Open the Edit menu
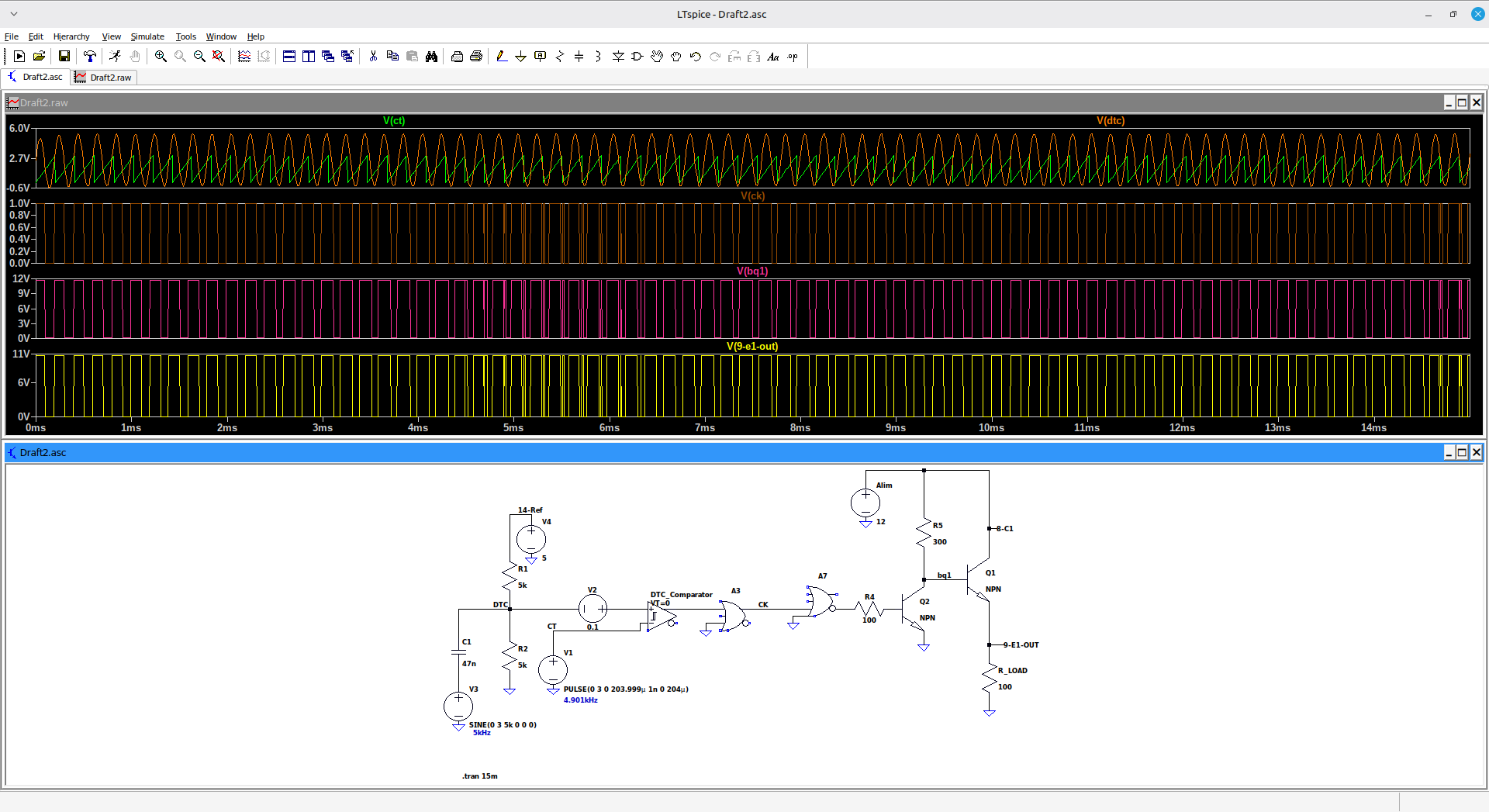The width and height of the screenshot is (1489, 812). [36, 36]
